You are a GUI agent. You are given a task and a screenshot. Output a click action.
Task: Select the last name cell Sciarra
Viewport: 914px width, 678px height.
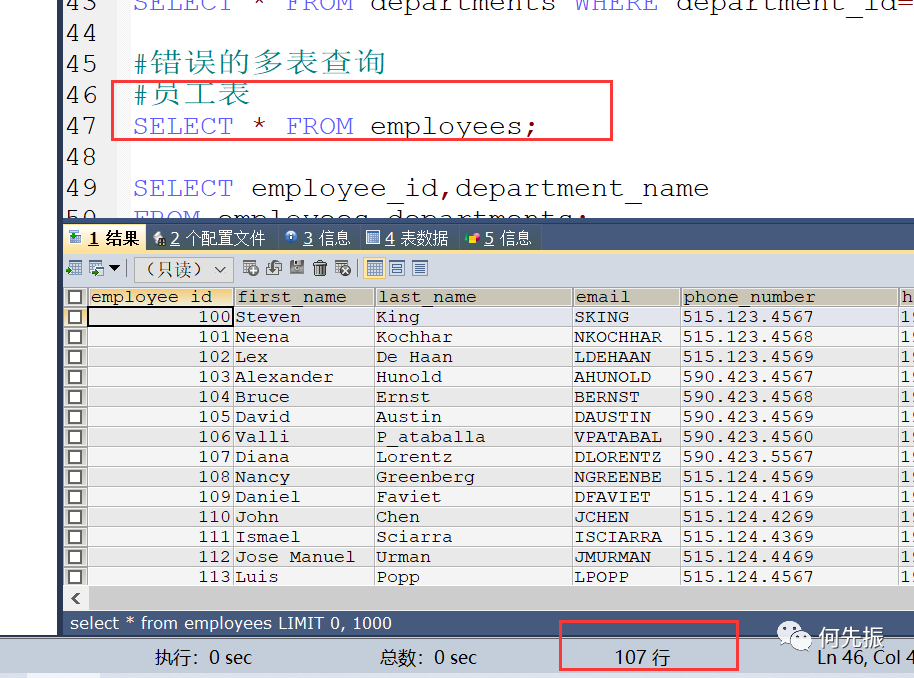pos(473,536)
